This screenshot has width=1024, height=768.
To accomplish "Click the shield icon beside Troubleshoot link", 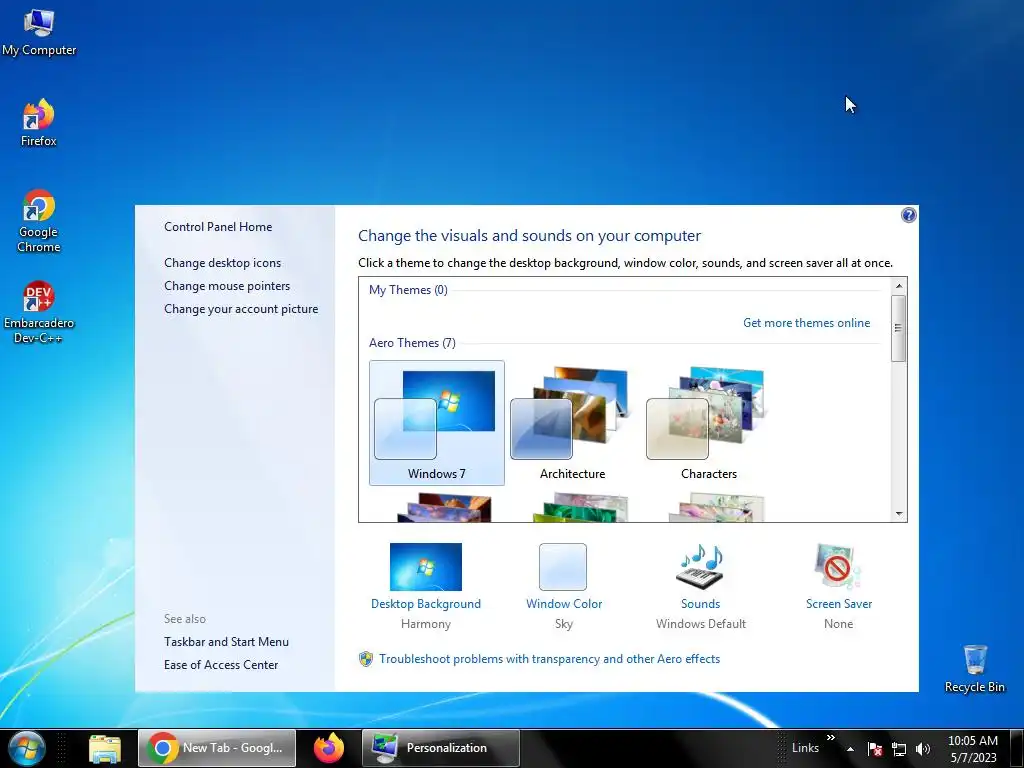I will tap(366, 658).
